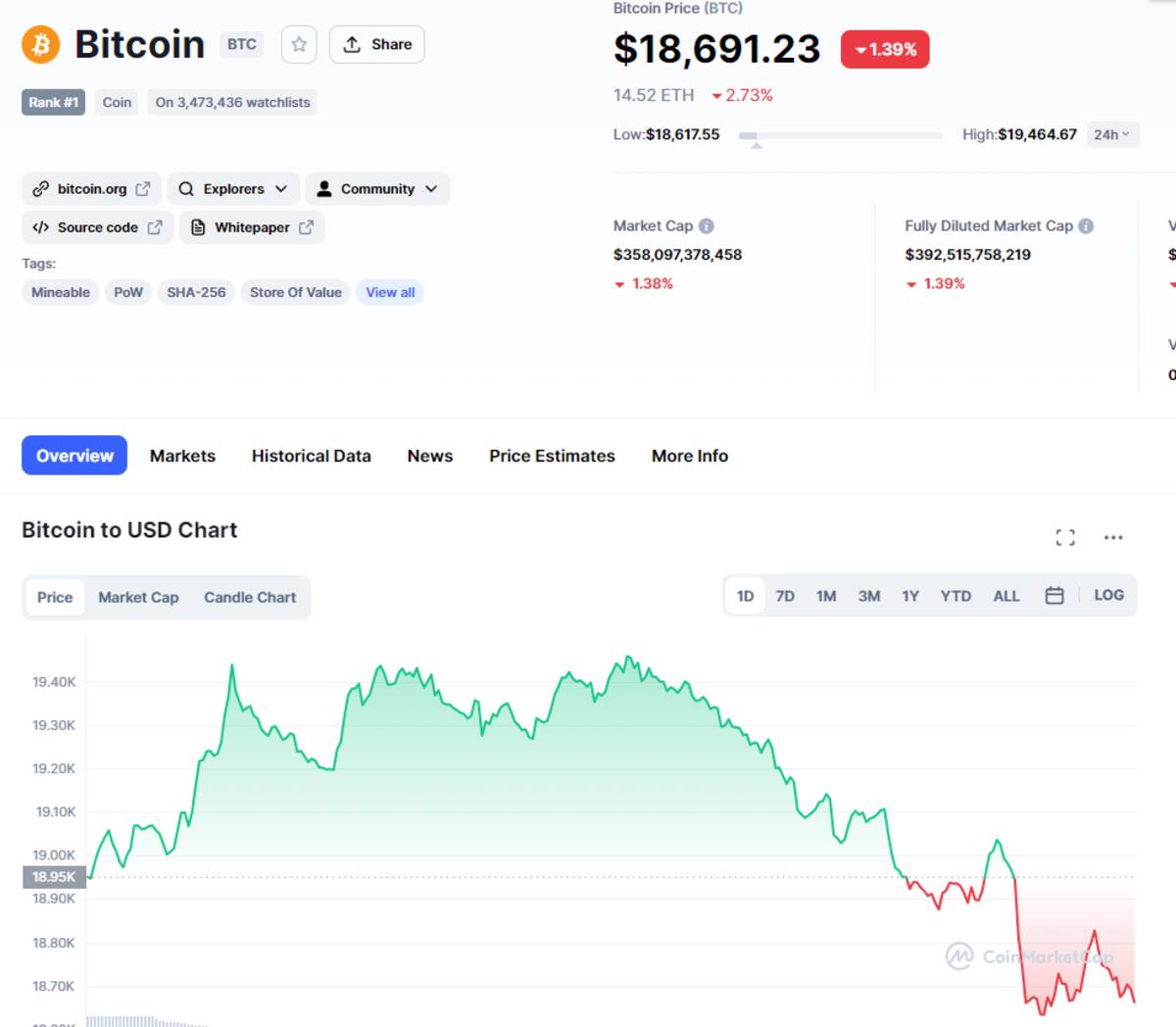1176x1027 pixels.
Task: Click Fully Diluted Market Cap info icon
Action: click(1086, 226)
